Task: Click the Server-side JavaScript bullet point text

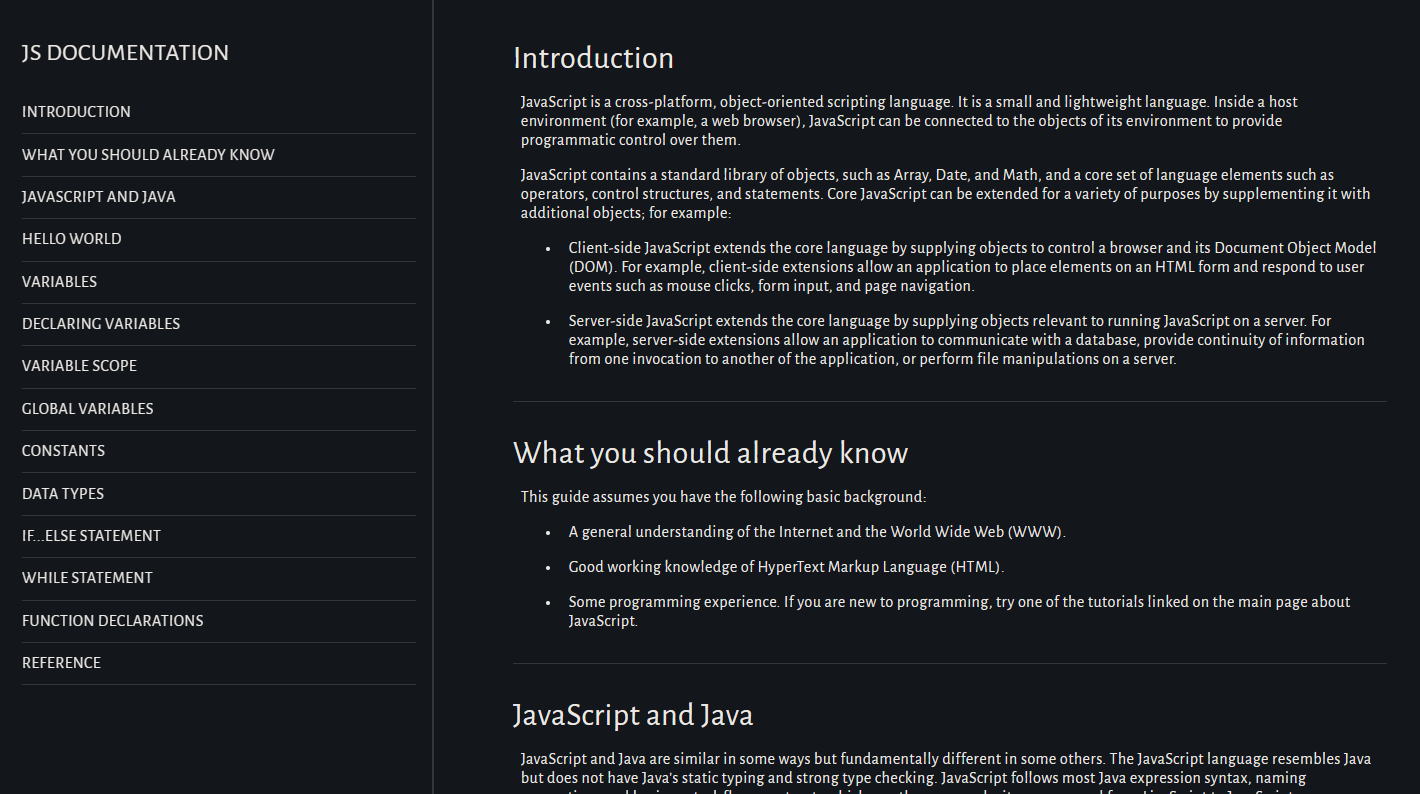Action: [966, 340]
